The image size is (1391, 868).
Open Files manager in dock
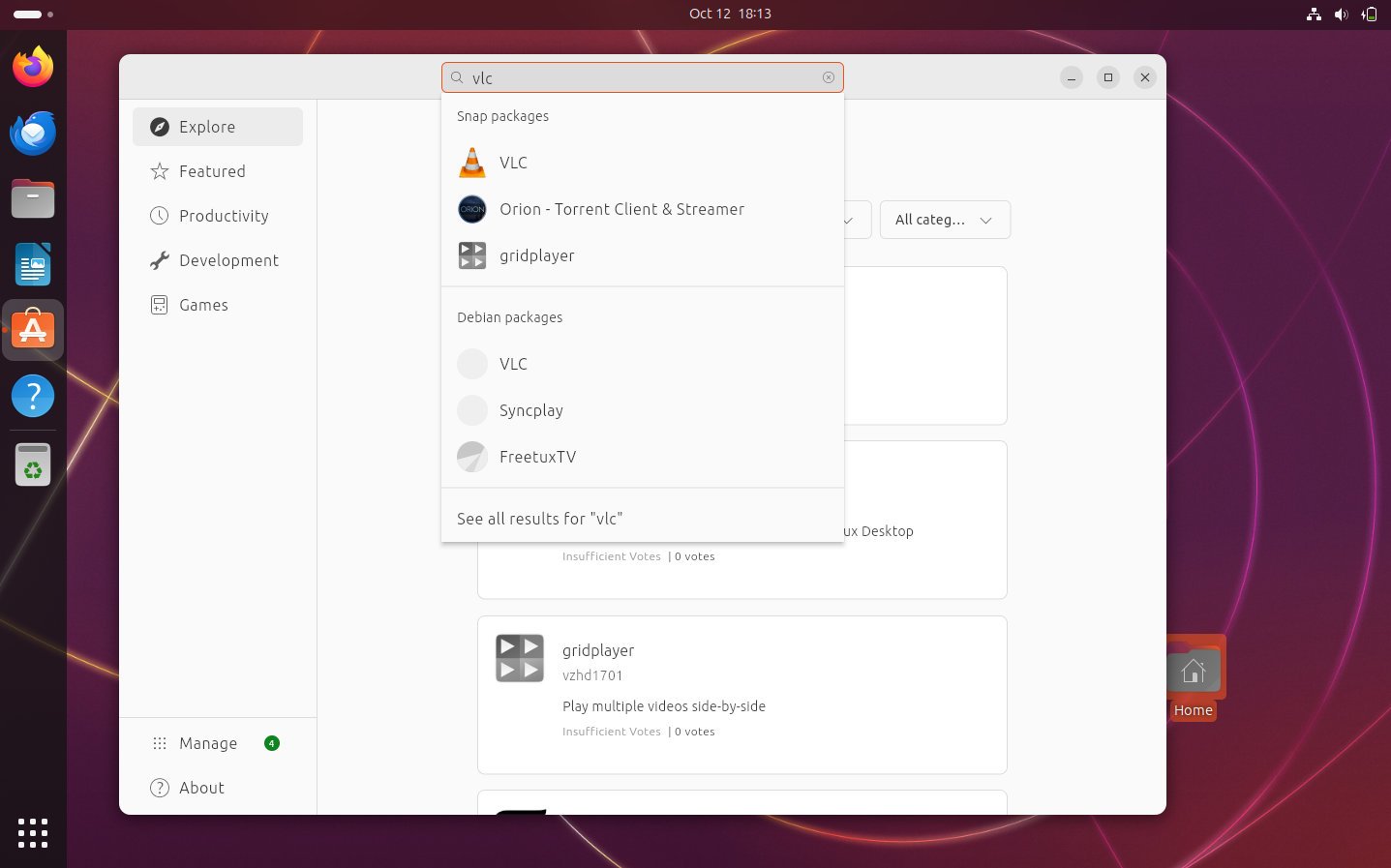tap(33, 198)
